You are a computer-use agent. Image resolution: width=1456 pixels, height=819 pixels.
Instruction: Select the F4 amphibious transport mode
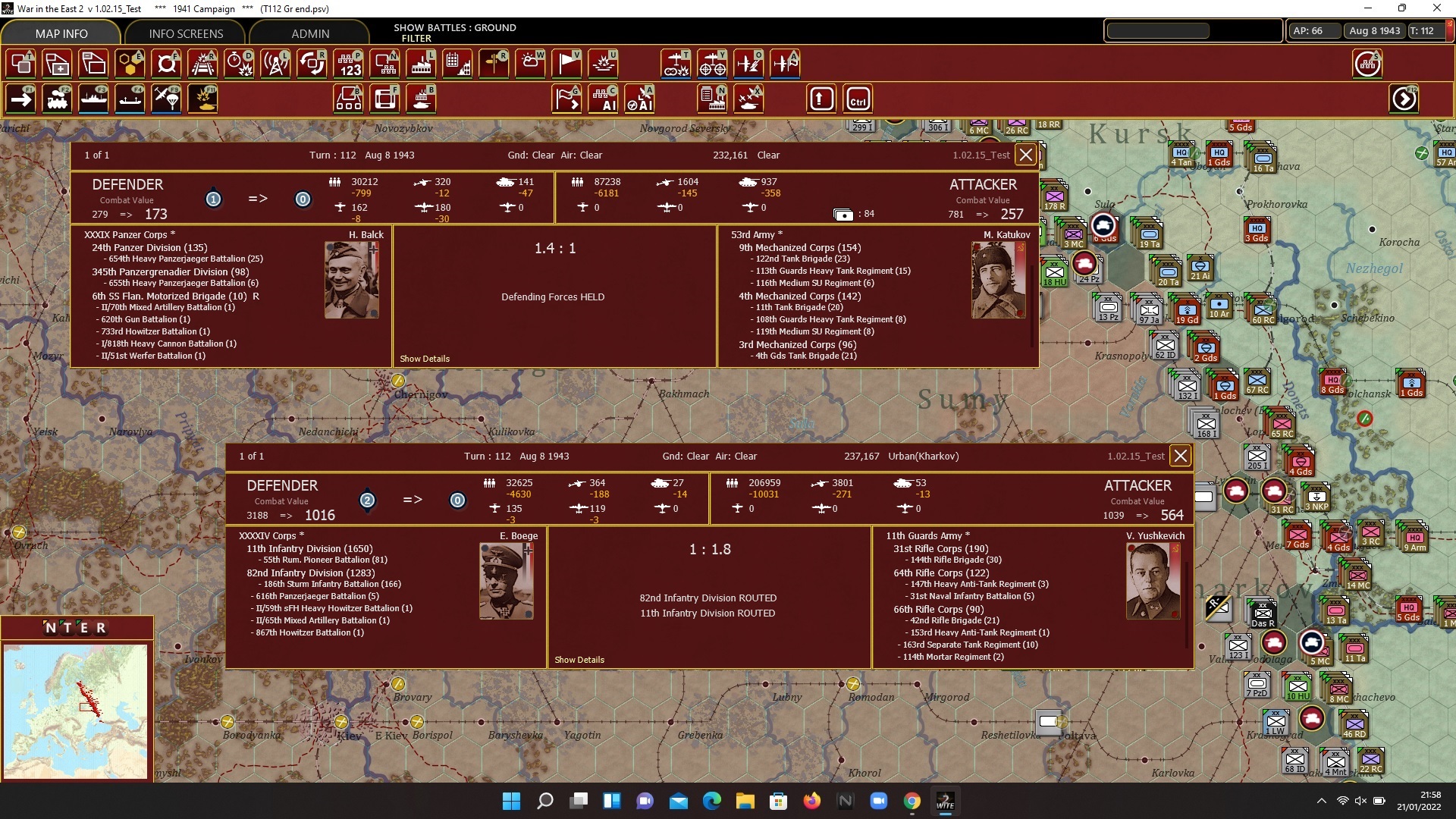click(130, 99)
